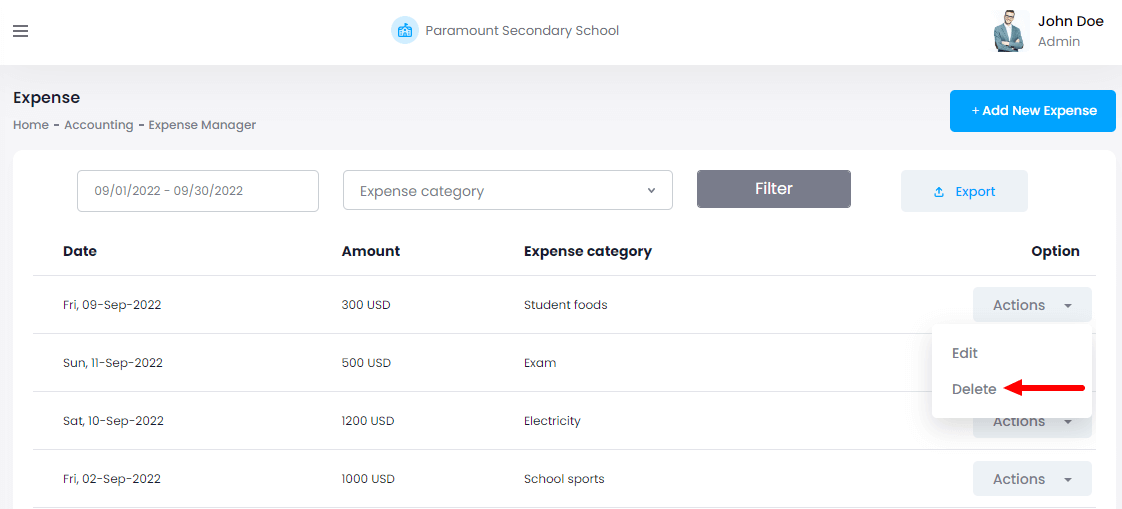This screenshot has height=509, width=1122.
Task: Click the upload icon on Export button
Action: coord(939,192)
